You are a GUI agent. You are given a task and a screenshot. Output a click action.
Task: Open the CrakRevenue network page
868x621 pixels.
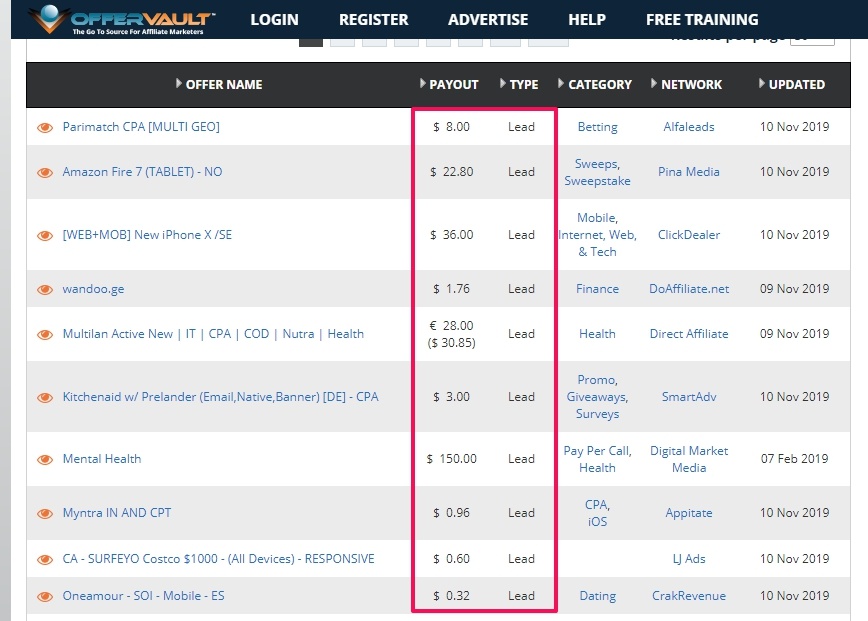689,596
